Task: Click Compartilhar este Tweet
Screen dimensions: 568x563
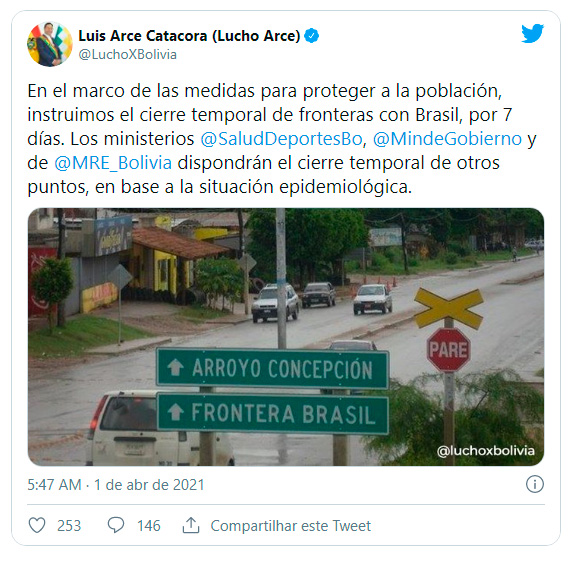Action: [291, 526]
